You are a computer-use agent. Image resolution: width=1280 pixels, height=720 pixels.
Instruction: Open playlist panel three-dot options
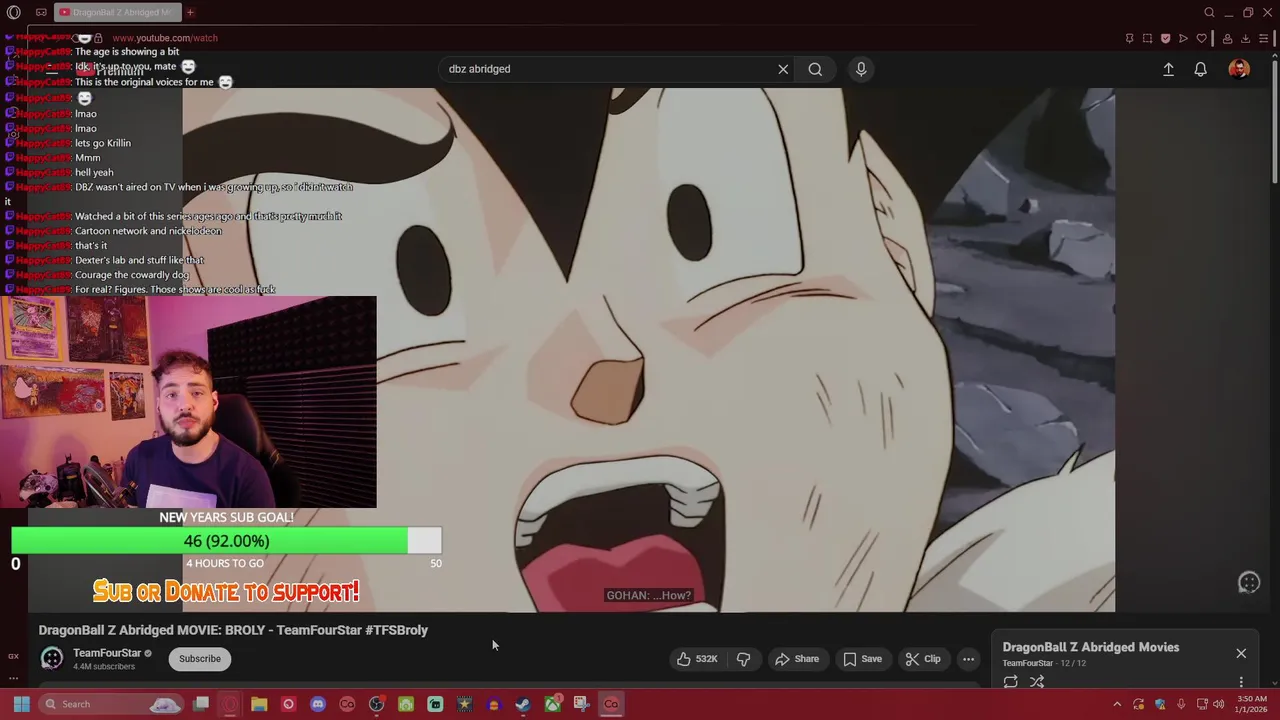(x=1241, y=682)
